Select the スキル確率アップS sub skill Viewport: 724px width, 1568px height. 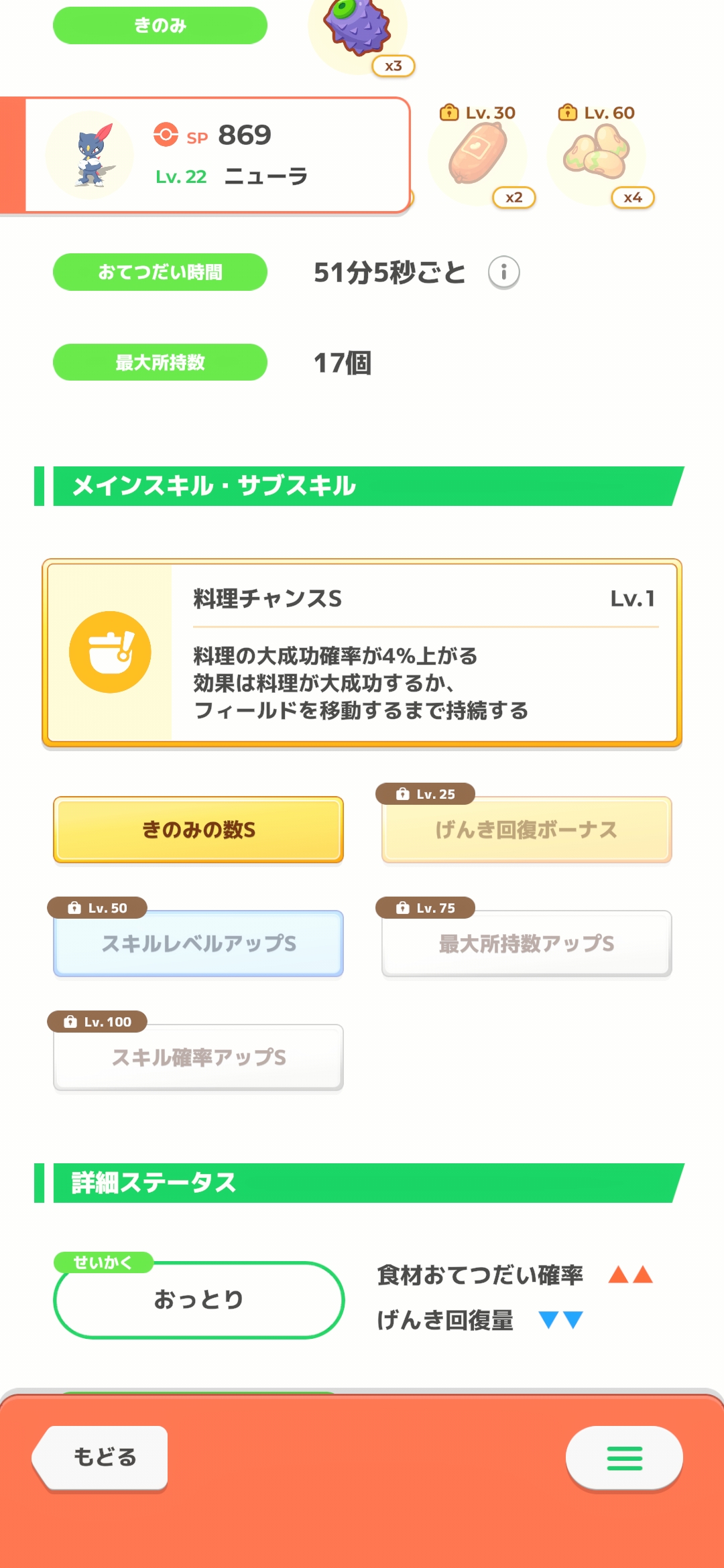tap(198, 1057)
